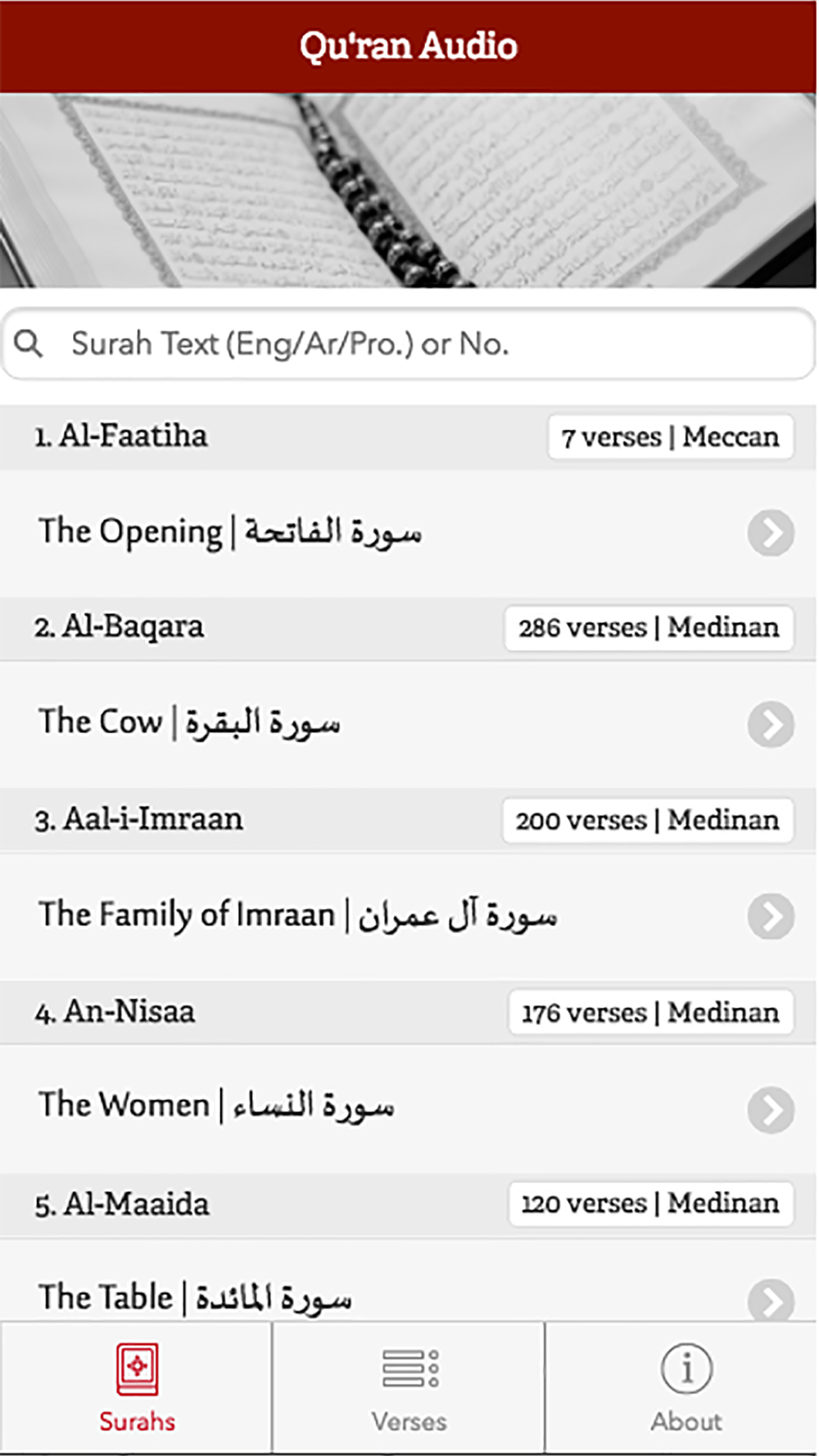The height and width of the screenshot is (1456, 819).
Task: Select the Surahs tab label
Action: click(137, 1422)
